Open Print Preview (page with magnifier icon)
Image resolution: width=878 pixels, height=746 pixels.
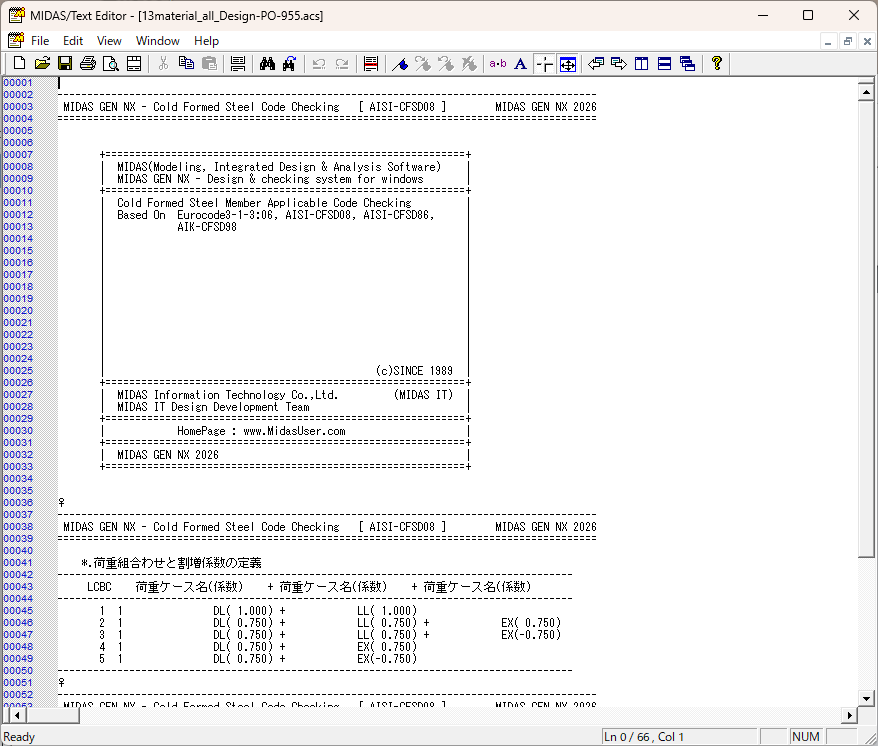click(111, 64)
